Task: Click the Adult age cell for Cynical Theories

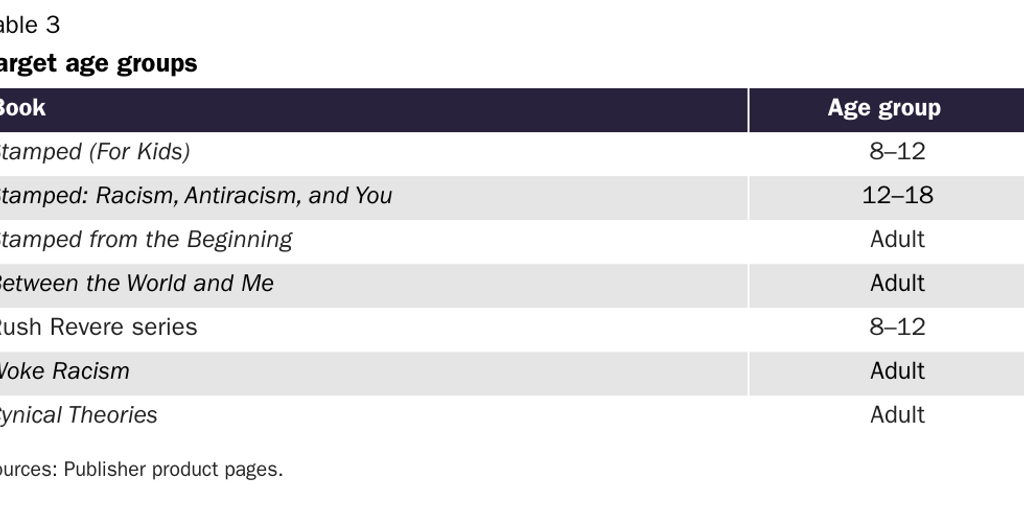Action: (897, 415)
